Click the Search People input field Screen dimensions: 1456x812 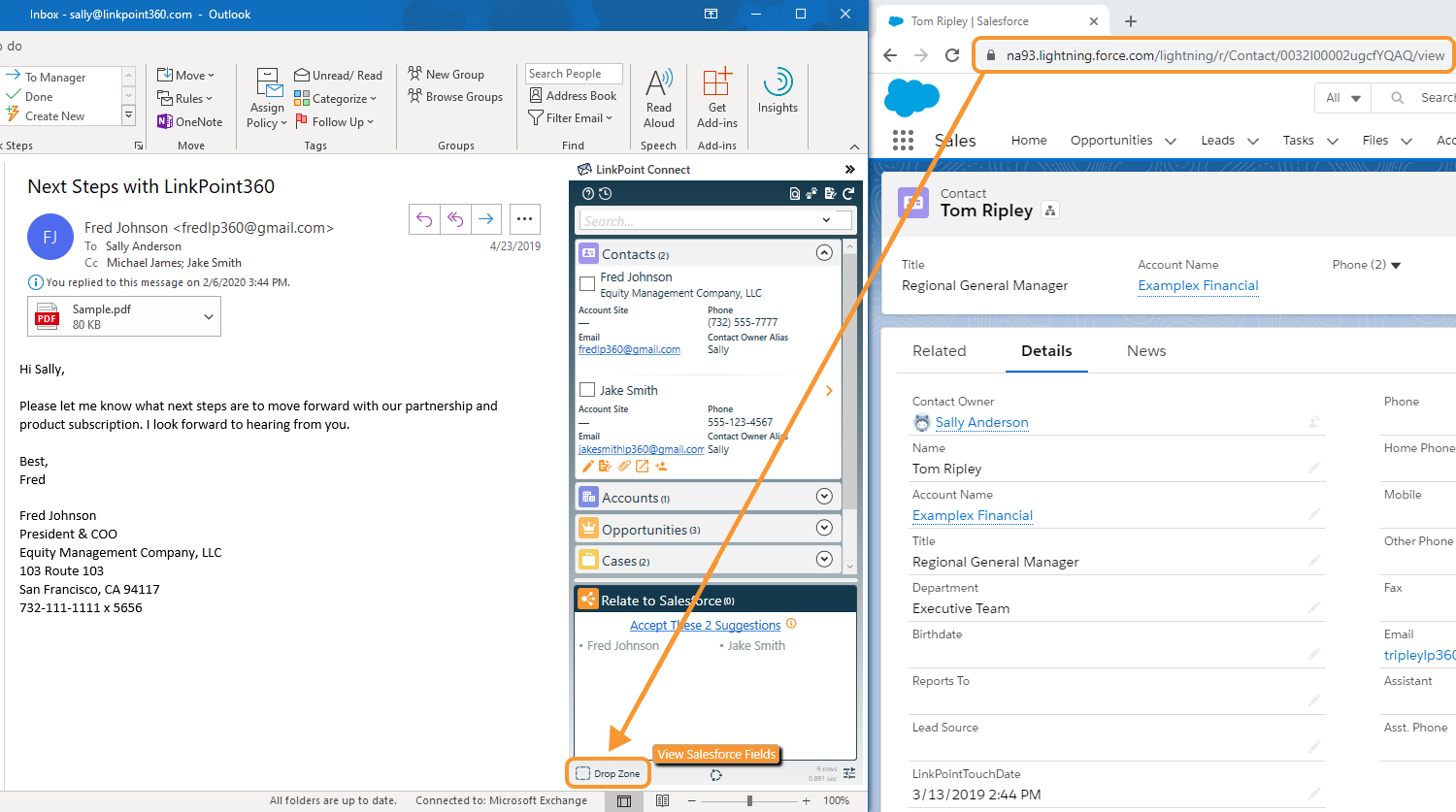[x=573, y=74]
